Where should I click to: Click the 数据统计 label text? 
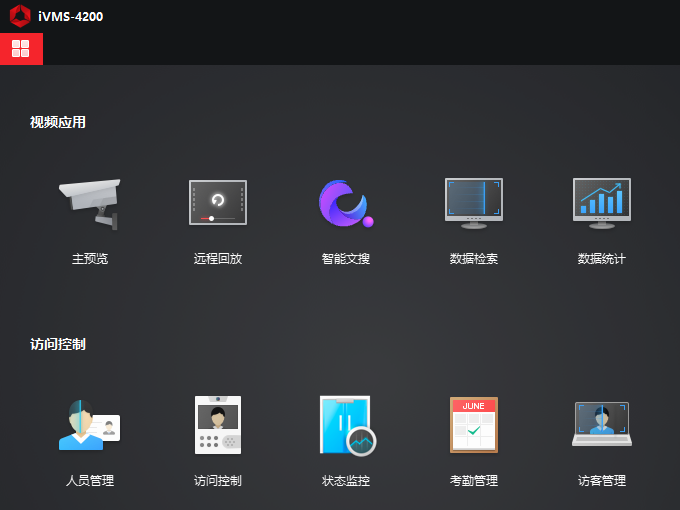click(x=602, y=259)
